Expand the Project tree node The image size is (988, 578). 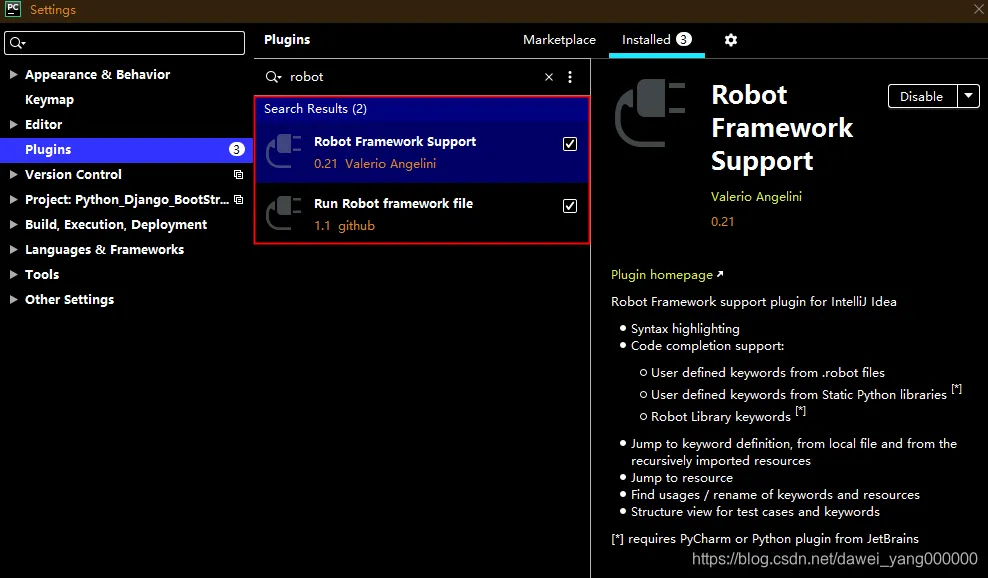13,199
